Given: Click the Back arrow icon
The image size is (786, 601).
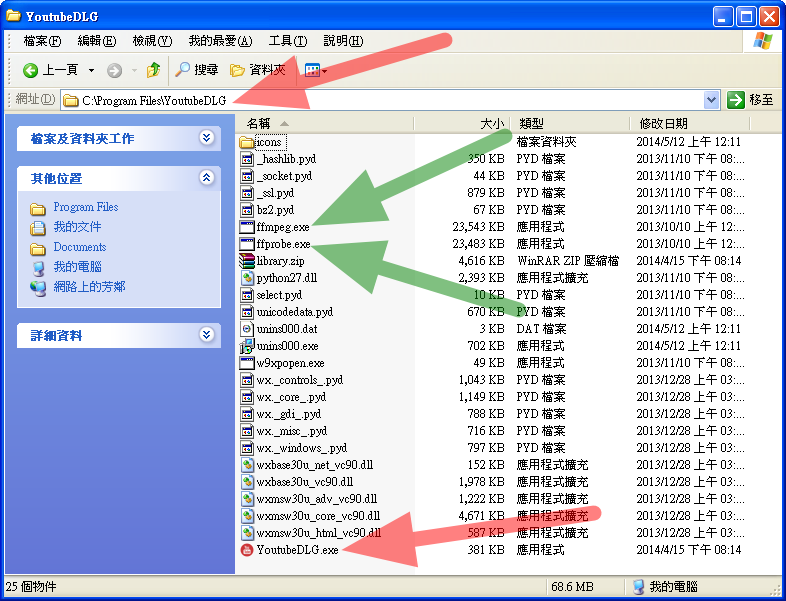Looking at the screenshot, I should coord(30,70).
